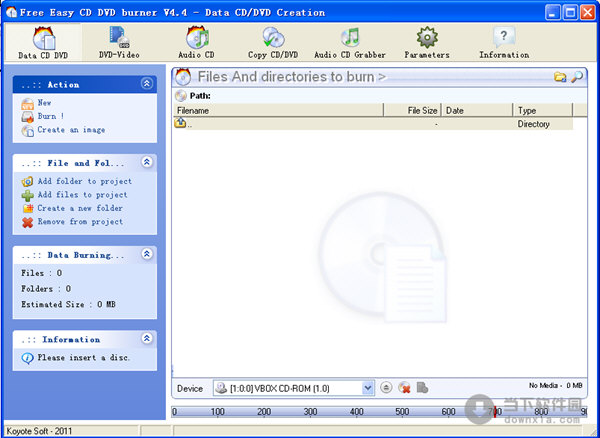Click the erase disc icon
Viewport: 600px width, 438px height.
(x=404, y=388)
